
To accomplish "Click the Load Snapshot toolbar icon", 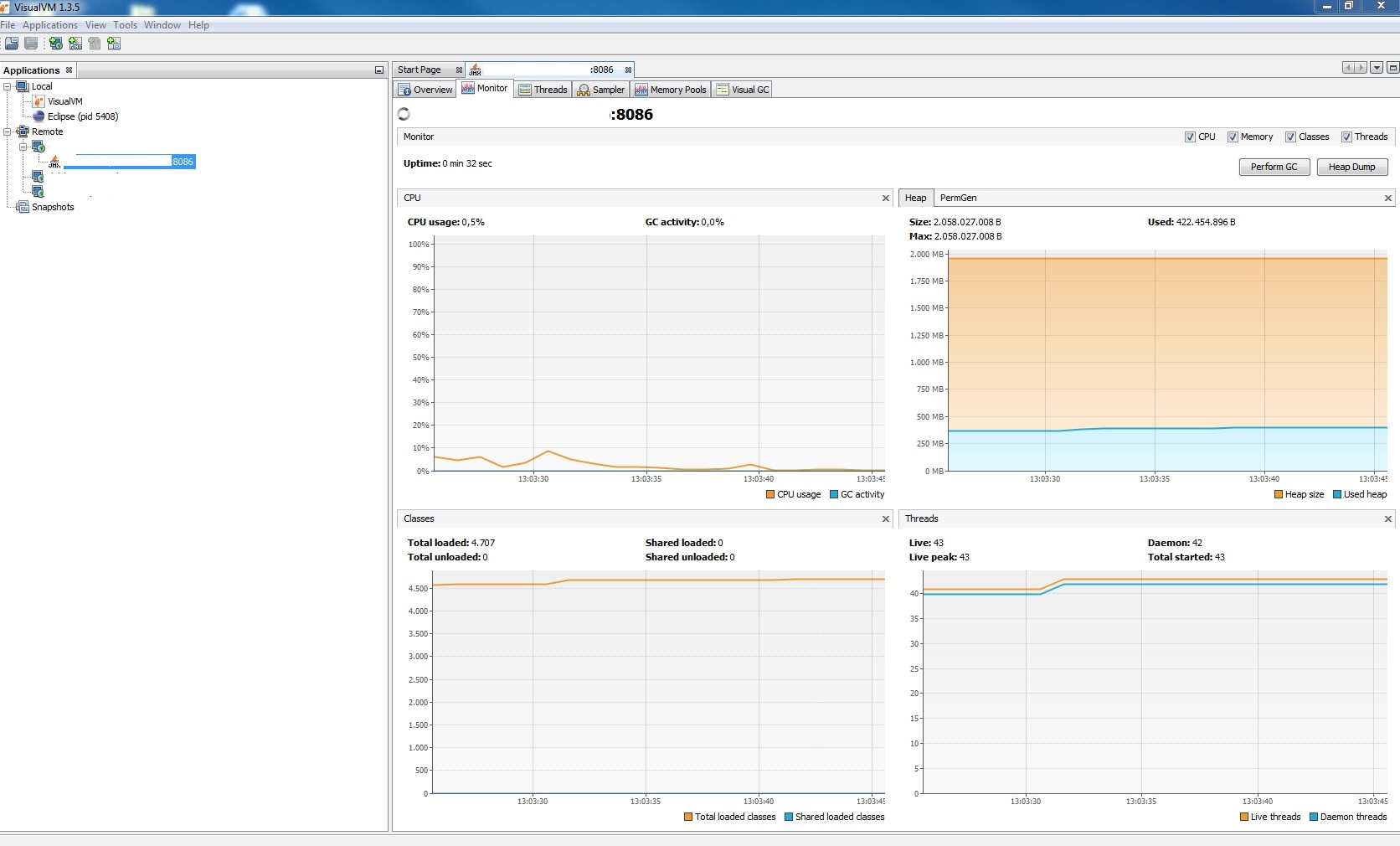I will click(x=12, y=44).
